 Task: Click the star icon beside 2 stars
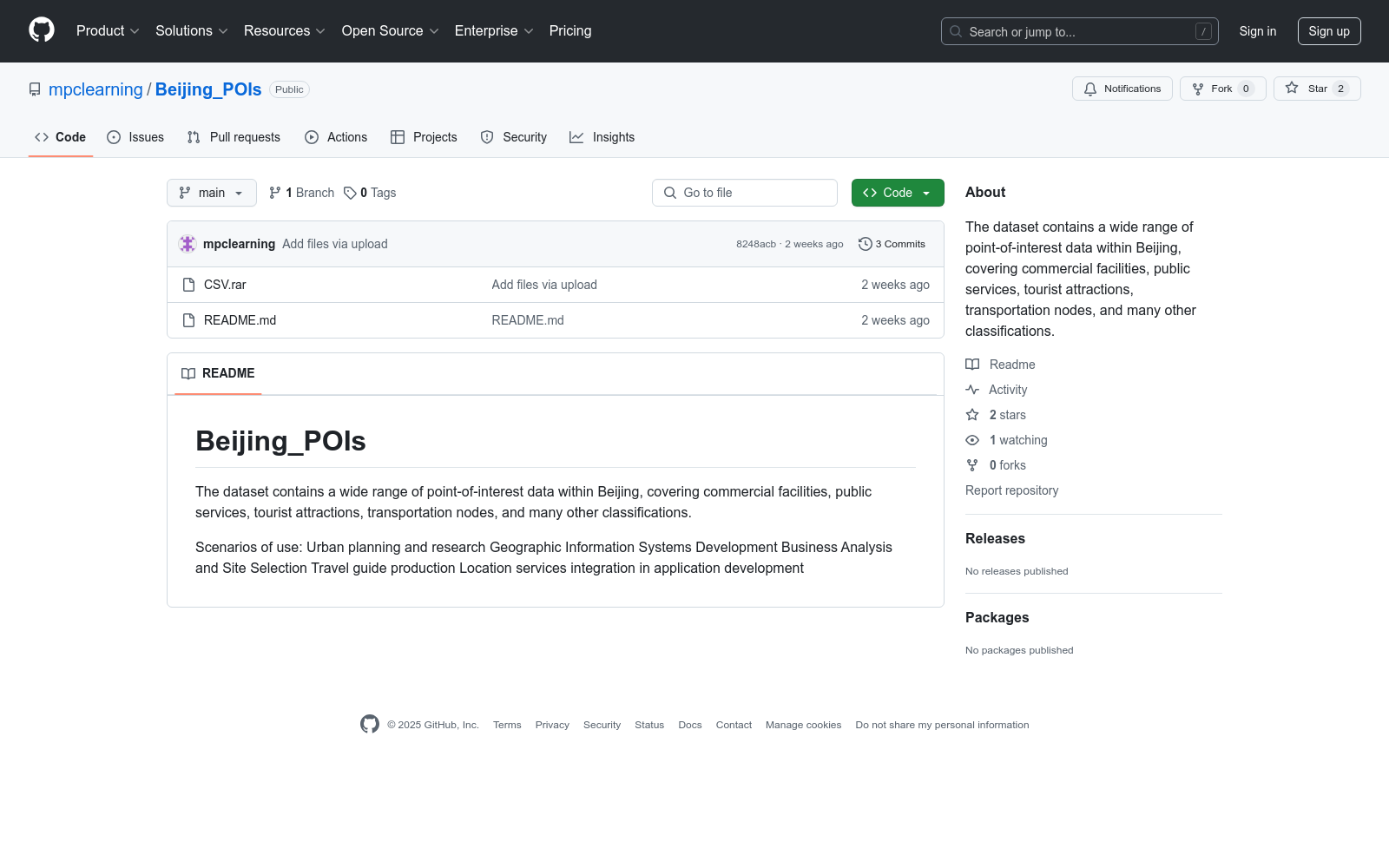point(972,415)
